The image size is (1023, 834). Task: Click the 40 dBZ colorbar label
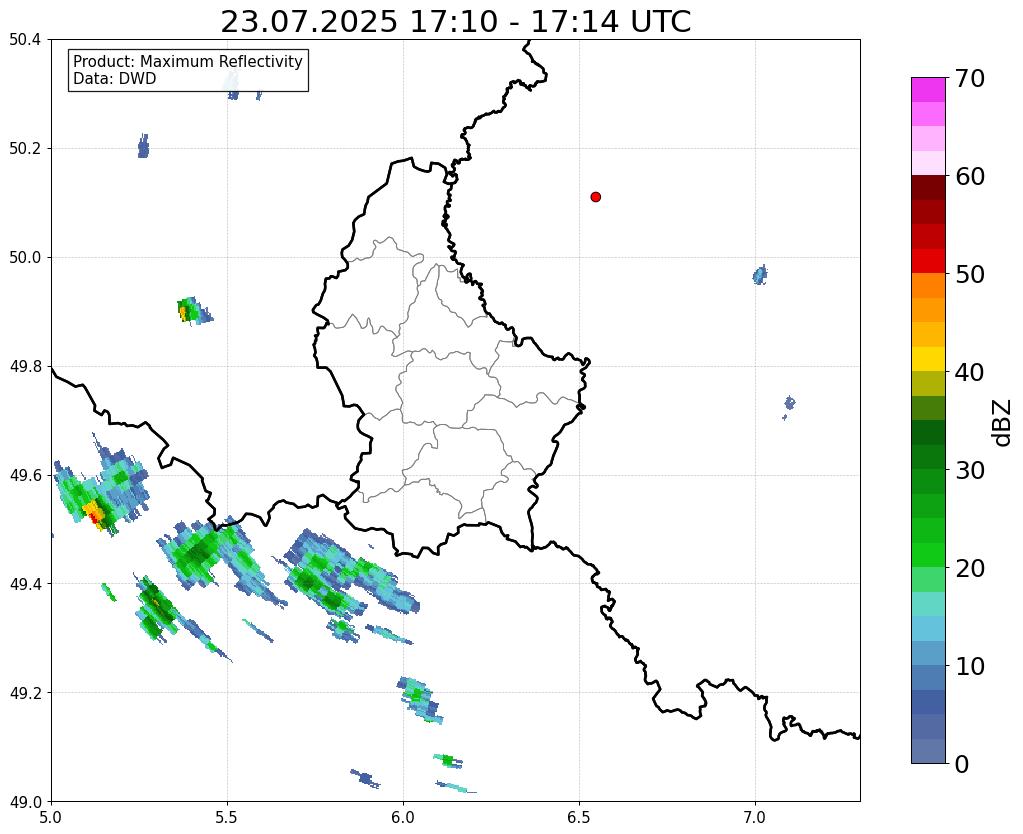coord(969,372)
